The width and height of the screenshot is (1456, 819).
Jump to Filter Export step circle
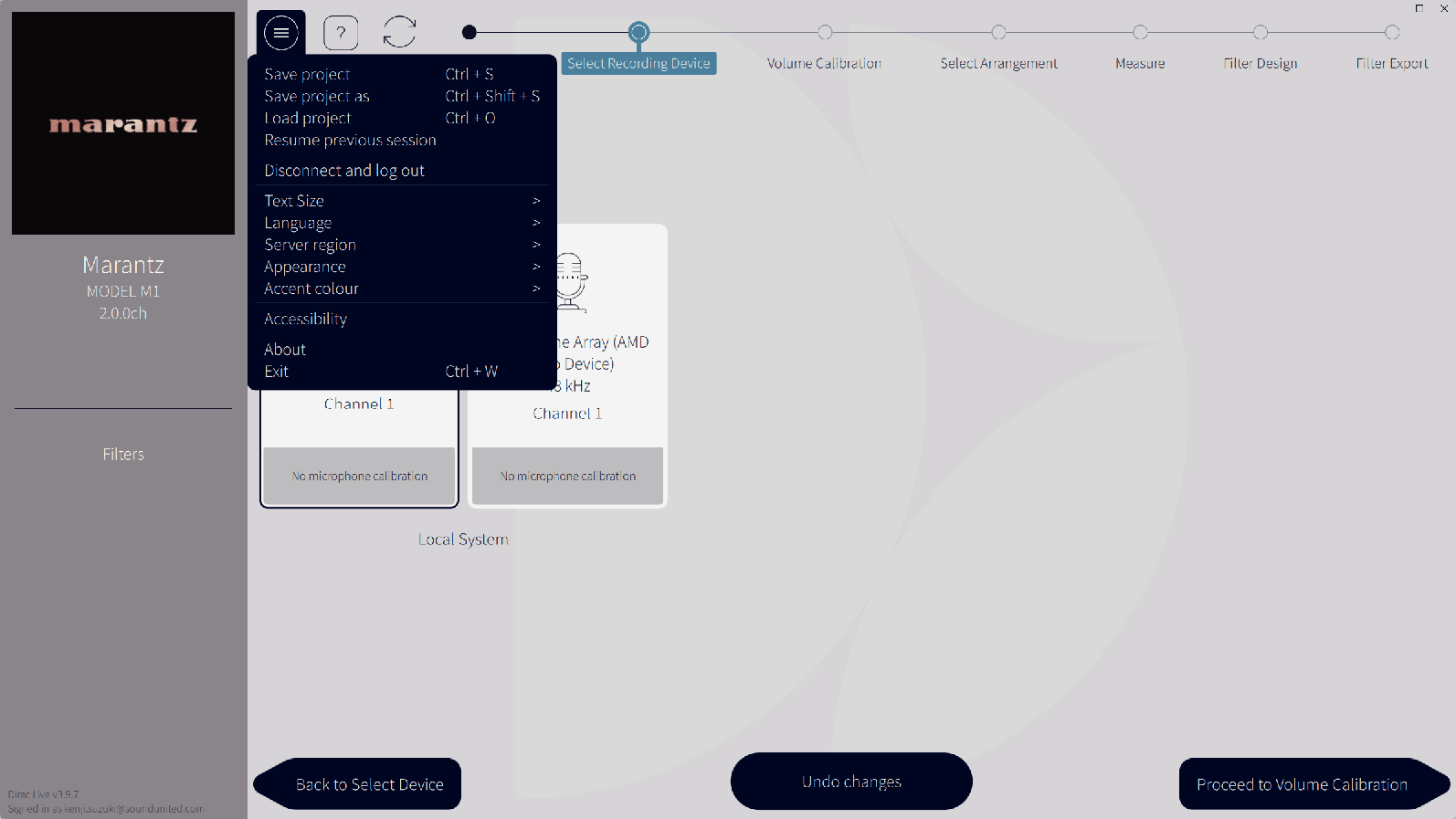(1392, 32)
